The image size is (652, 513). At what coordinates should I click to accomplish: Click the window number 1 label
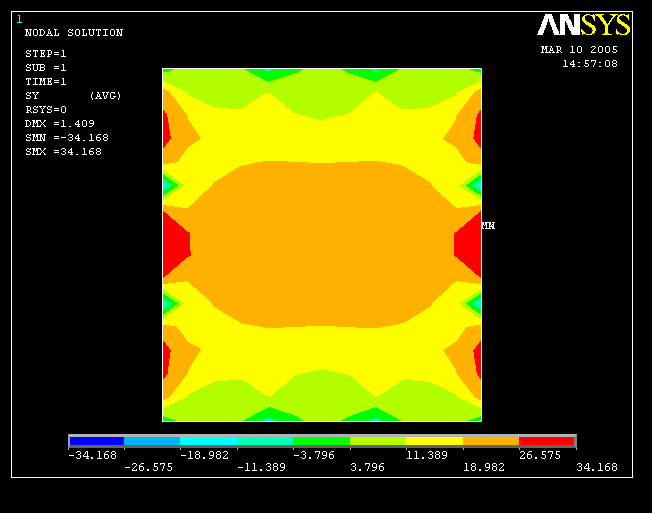pos(19,19)
